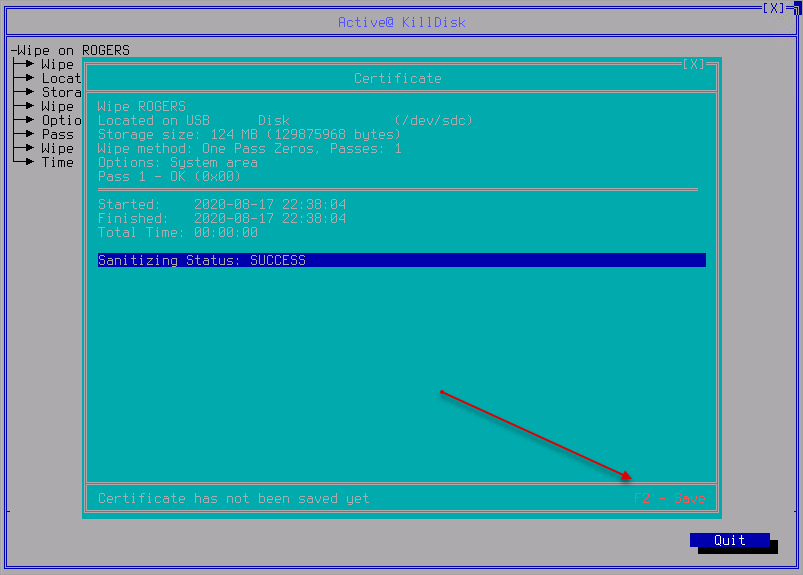Click the 'Located on USB Disk (/dev/sdc)' line
Screen dimensions: 803x575
tap(285, 120)
